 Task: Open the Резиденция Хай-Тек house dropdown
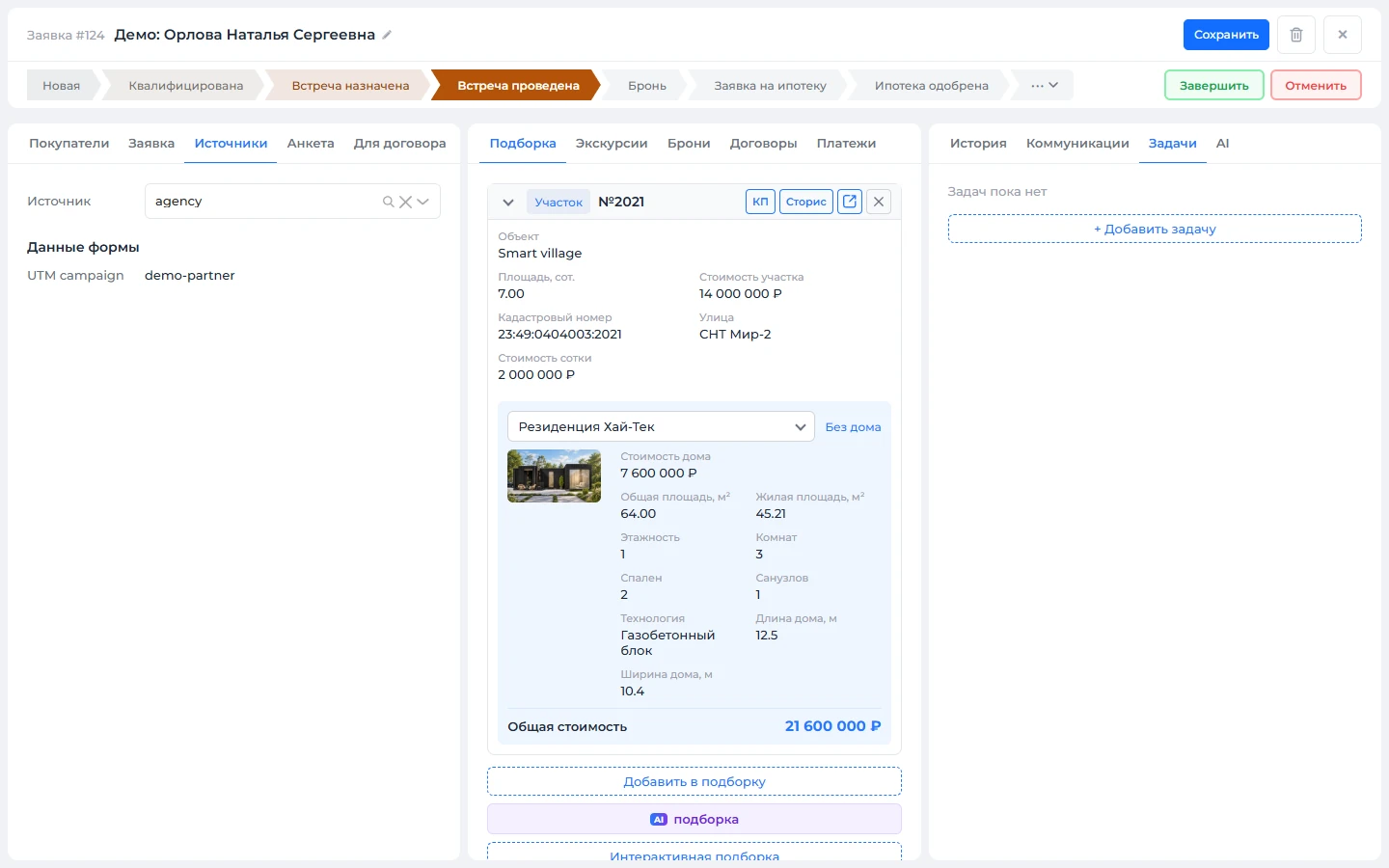[661, 426]
